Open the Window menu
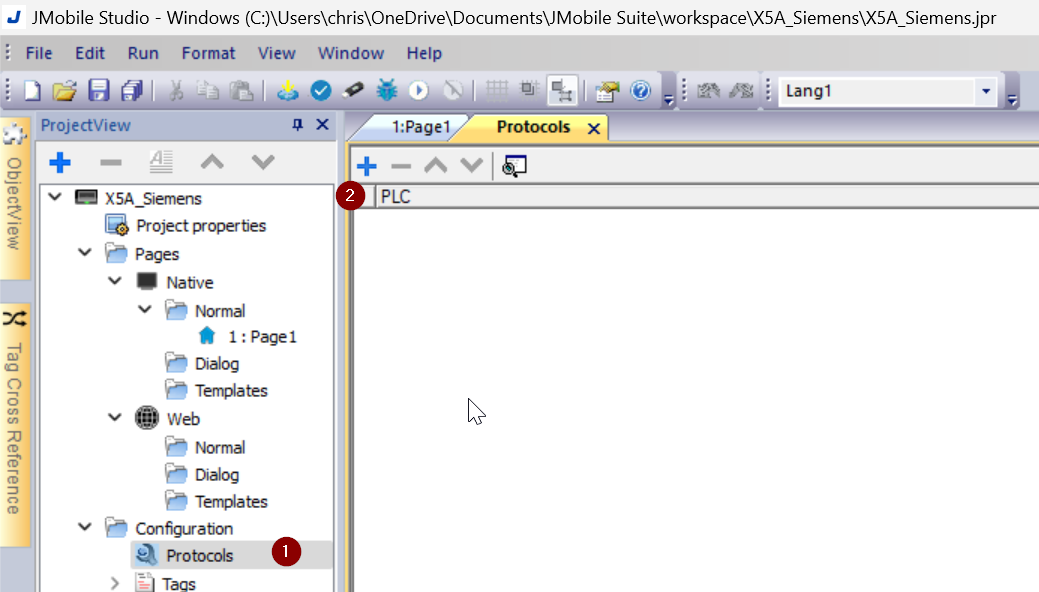1039x592 pixels. [x=351, y=53]
